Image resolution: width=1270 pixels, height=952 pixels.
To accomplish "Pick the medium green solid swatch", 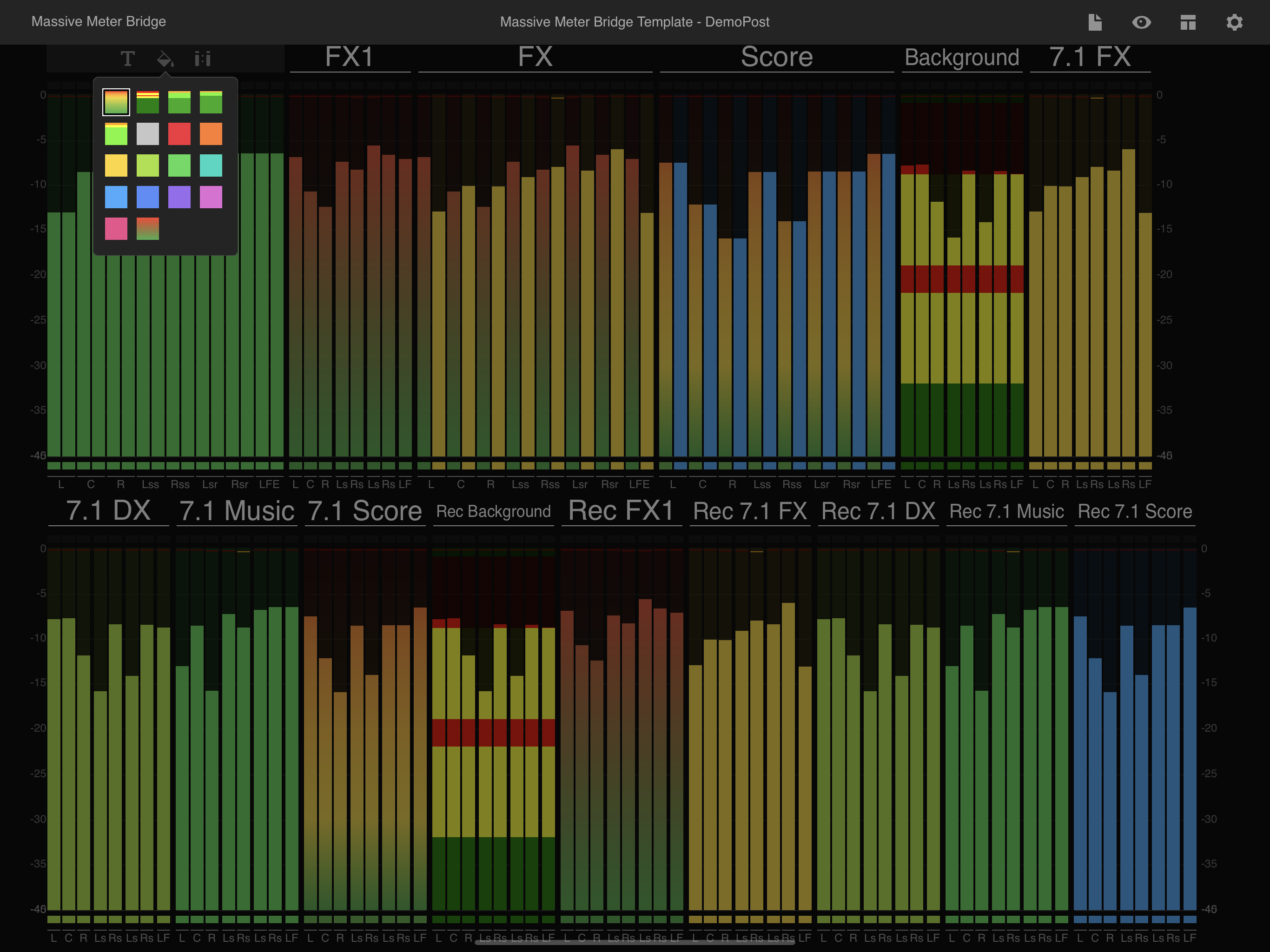I will pos(179,165).
